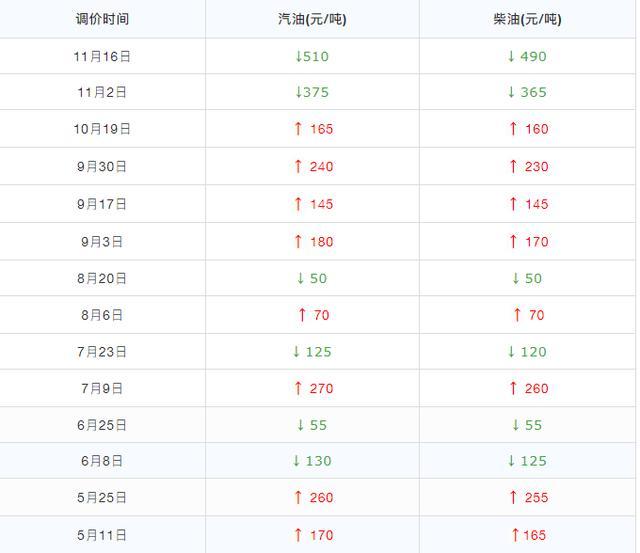Viewport: 640px width, 553px height.
Task: Click diesel value ↑255
Action: [529, 498]
